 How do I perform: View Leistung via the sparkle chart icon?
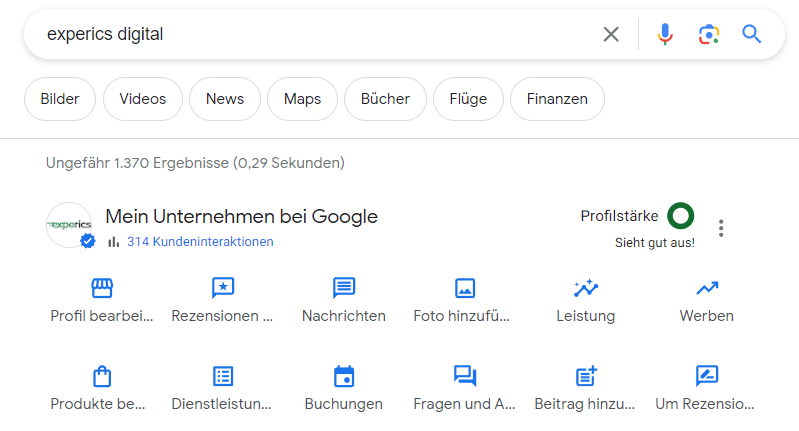[x=585, y=288]
